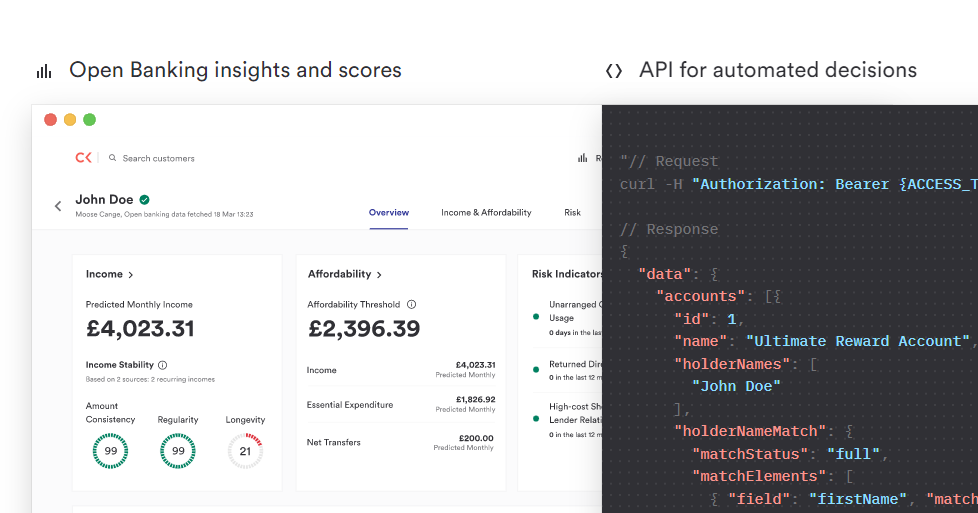Click the "Ultimate Reward Account" value in code
This screenshot has height=513, width=978.
(x=858, y=341)
